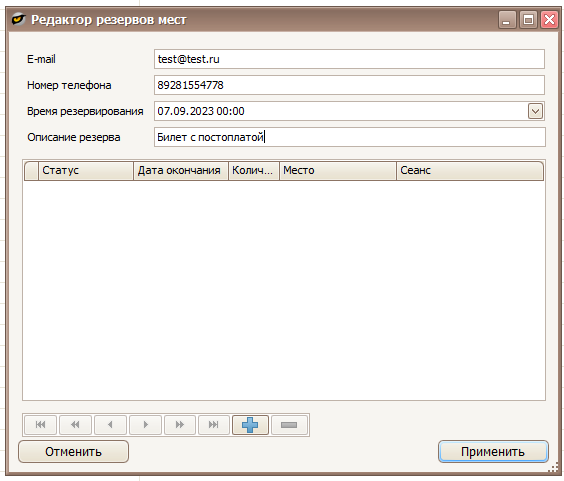The image size is (564, 481).
Task: Jump back a page of records
Action: click(x=75, y=425)
